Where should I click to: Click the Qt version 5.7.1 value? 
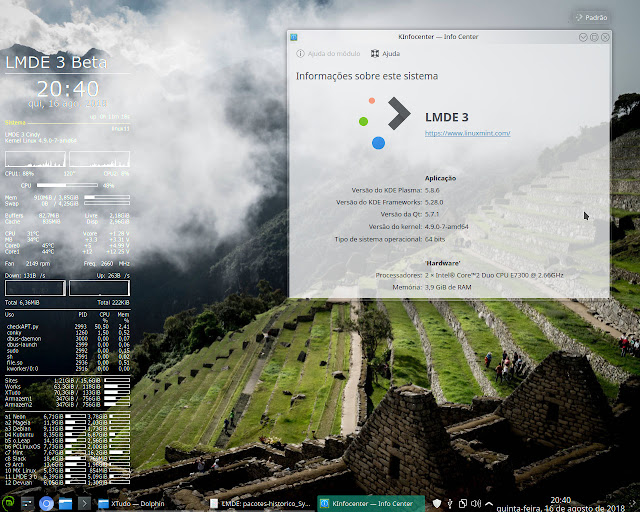coord(432,214)
